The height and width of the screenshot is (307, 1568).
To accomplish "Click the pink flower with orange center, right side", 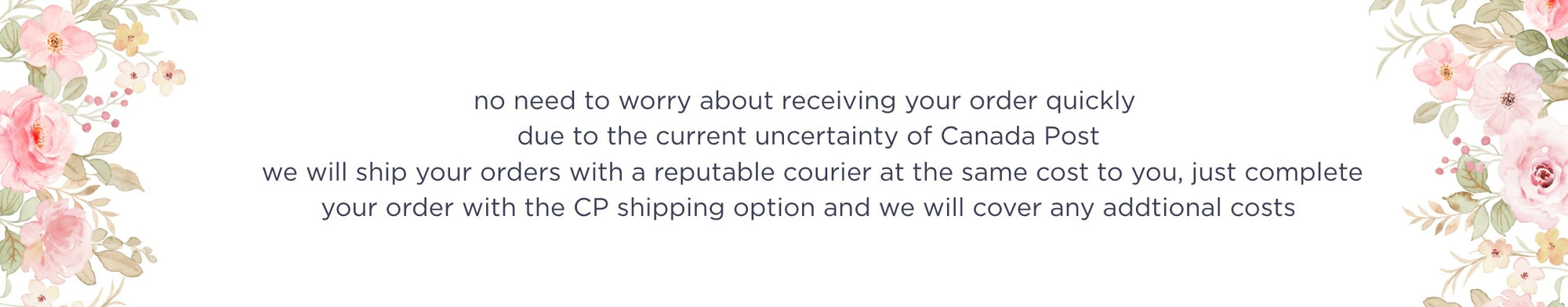I will pyautogui.click(x=1444, y=71).
